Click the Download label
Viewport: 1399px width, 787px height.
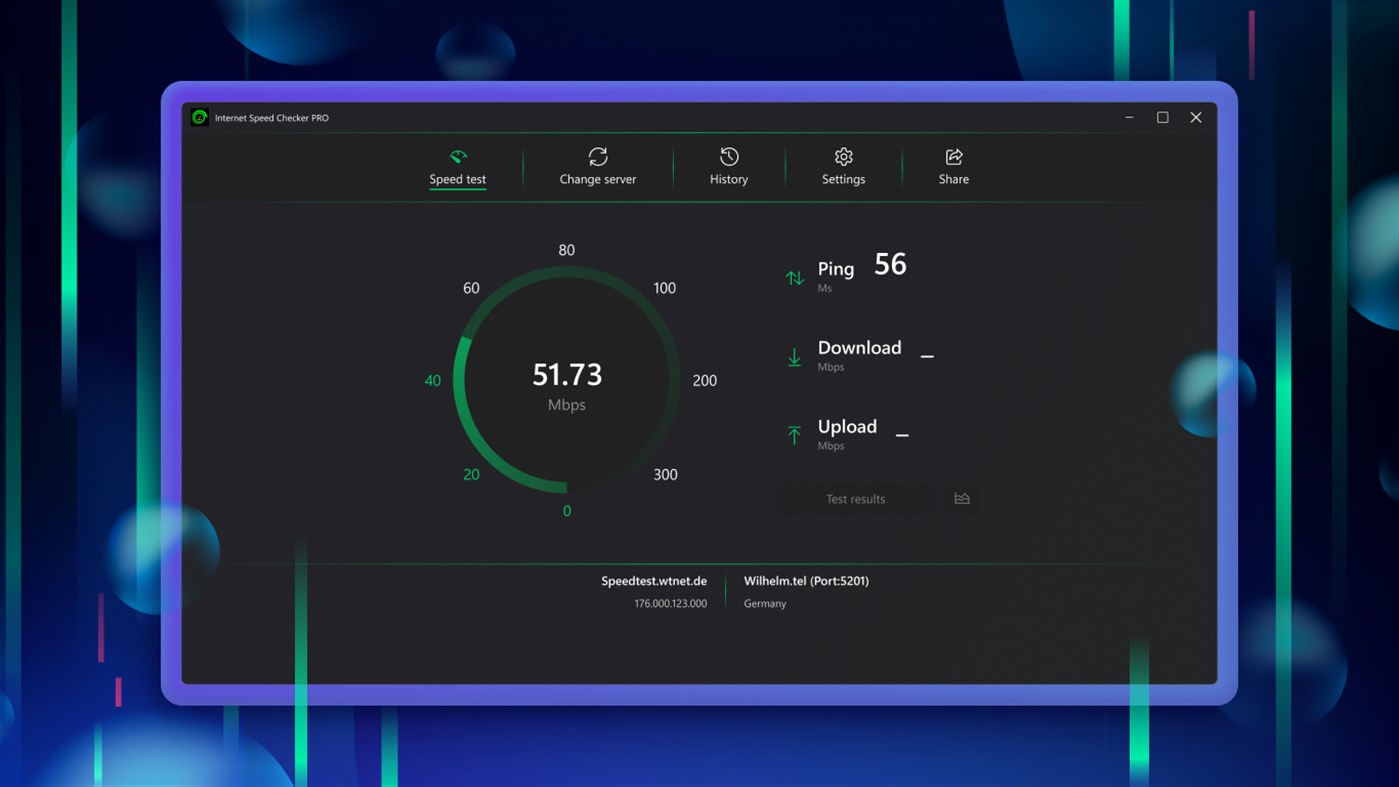[859, 347]
